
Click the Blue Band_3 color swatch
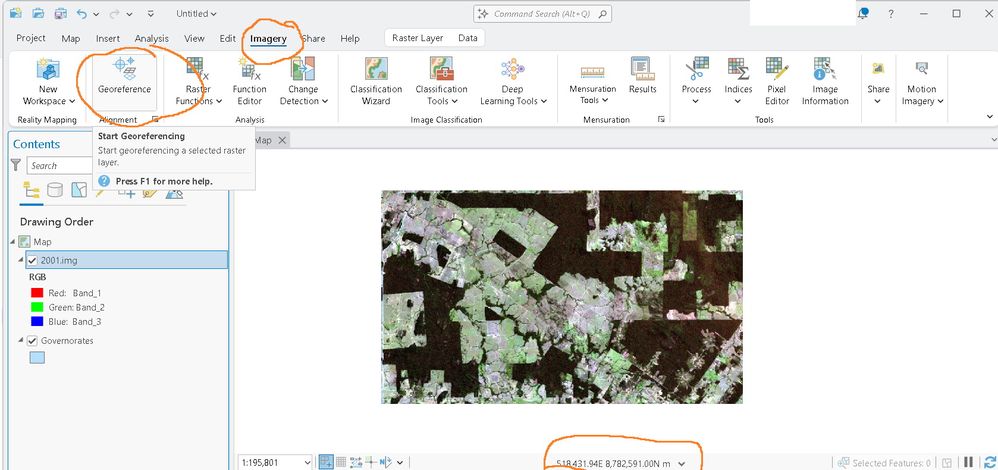pos(37,322)
